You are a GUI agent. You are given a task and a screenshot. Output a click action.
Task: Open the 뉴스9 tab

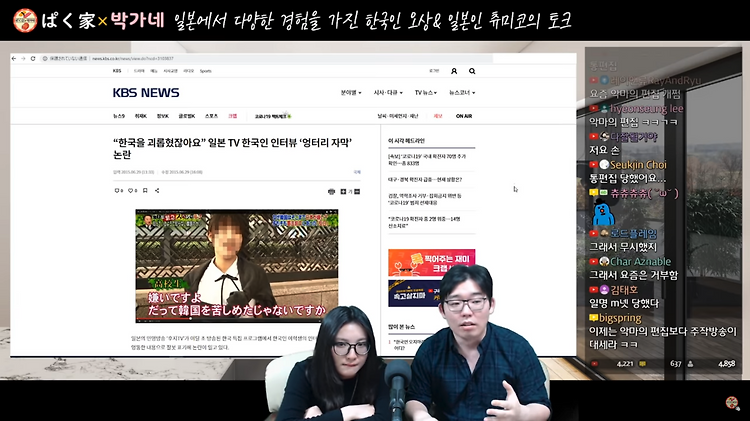coord(119,116)
